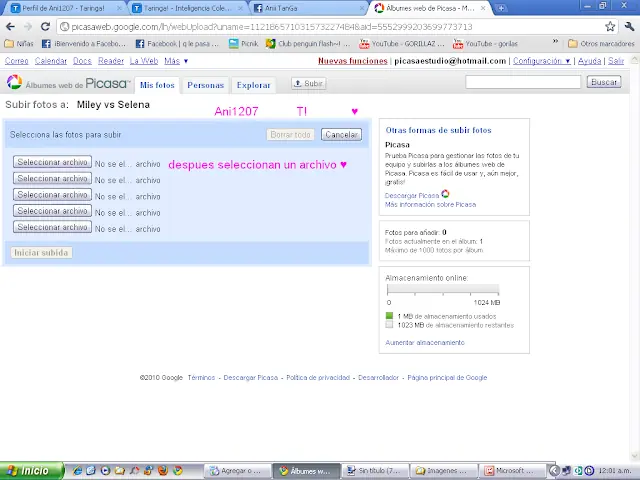This screenshot has height=480, width=640.
Task: Open the Bienvenido a Facebook bookmark
Action: [x=84, y=44]
